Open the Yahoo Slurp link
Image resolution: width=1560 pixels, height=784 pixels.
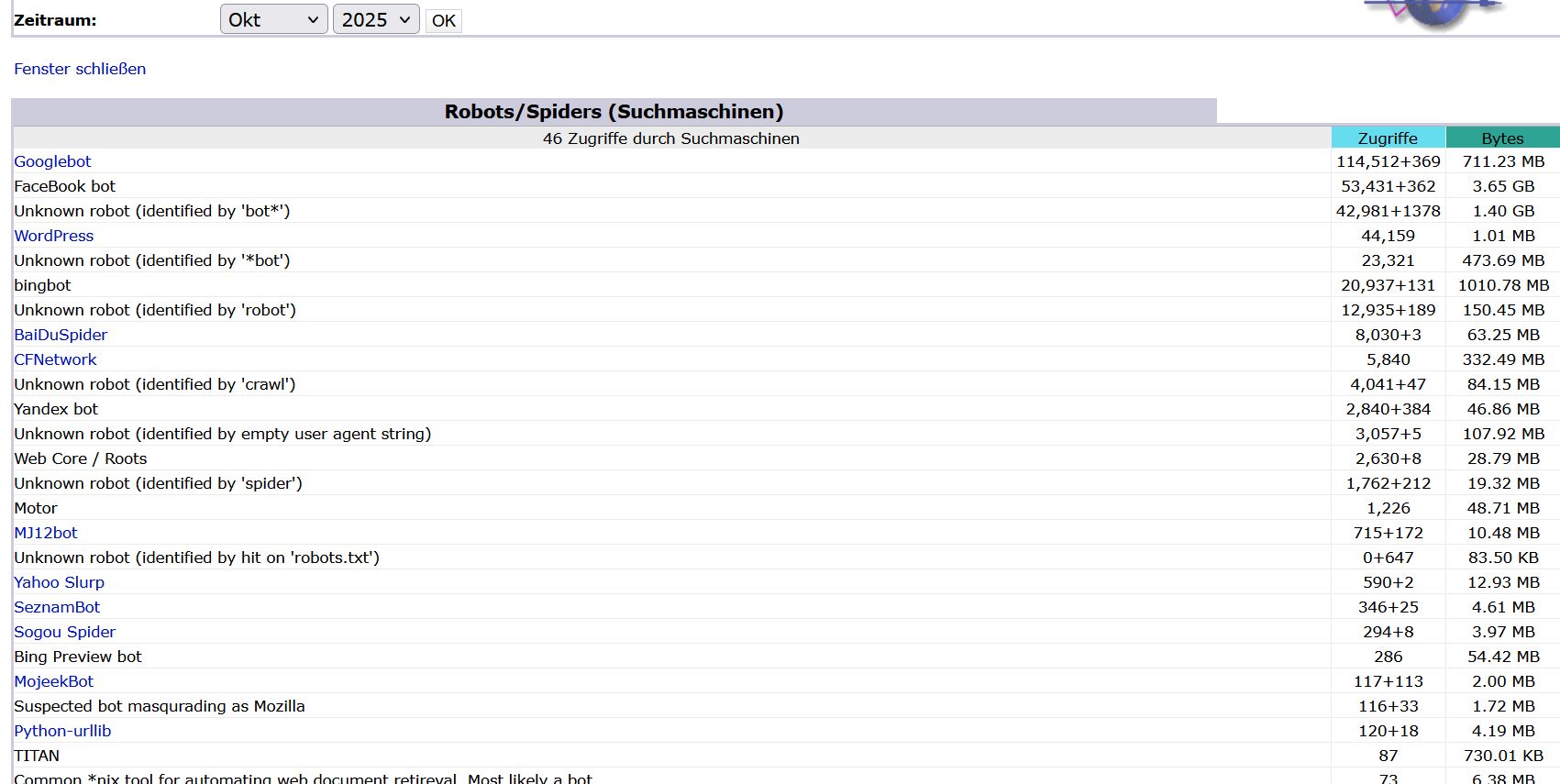59,582
